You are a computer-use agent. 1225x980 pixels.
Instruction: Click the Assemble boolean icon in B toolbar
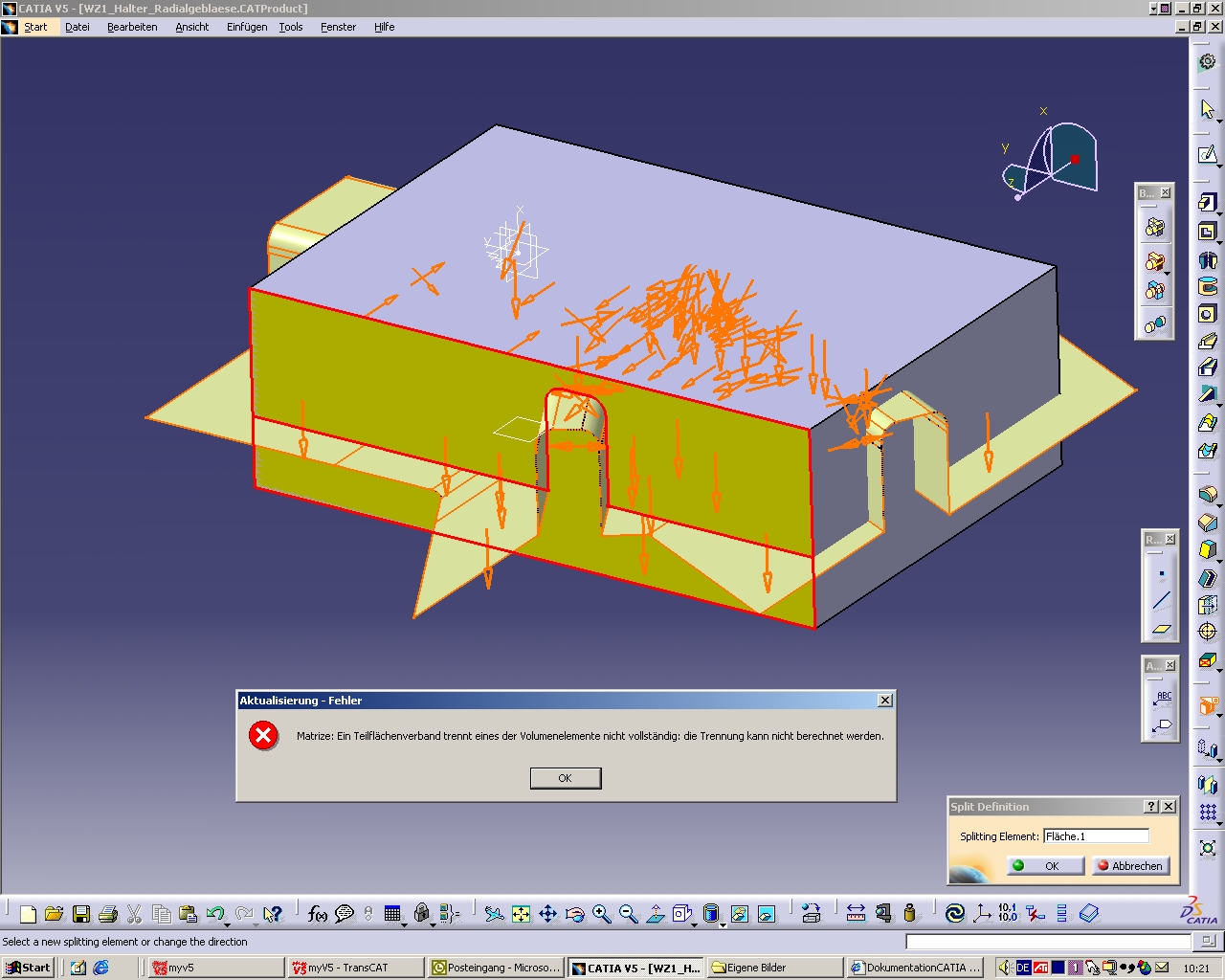coord(1155,228)
